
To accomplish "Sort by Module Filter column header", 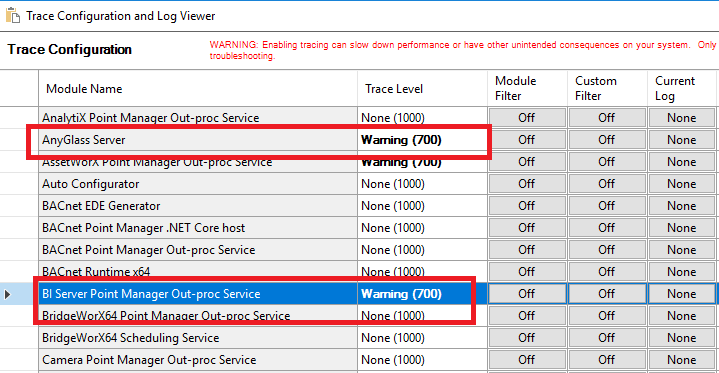I will coord(527,89).
